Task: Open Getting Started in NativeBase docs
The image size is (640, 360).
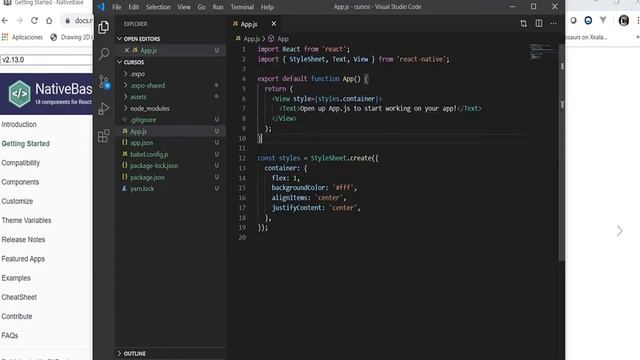Action: click(x=25, y=144)
